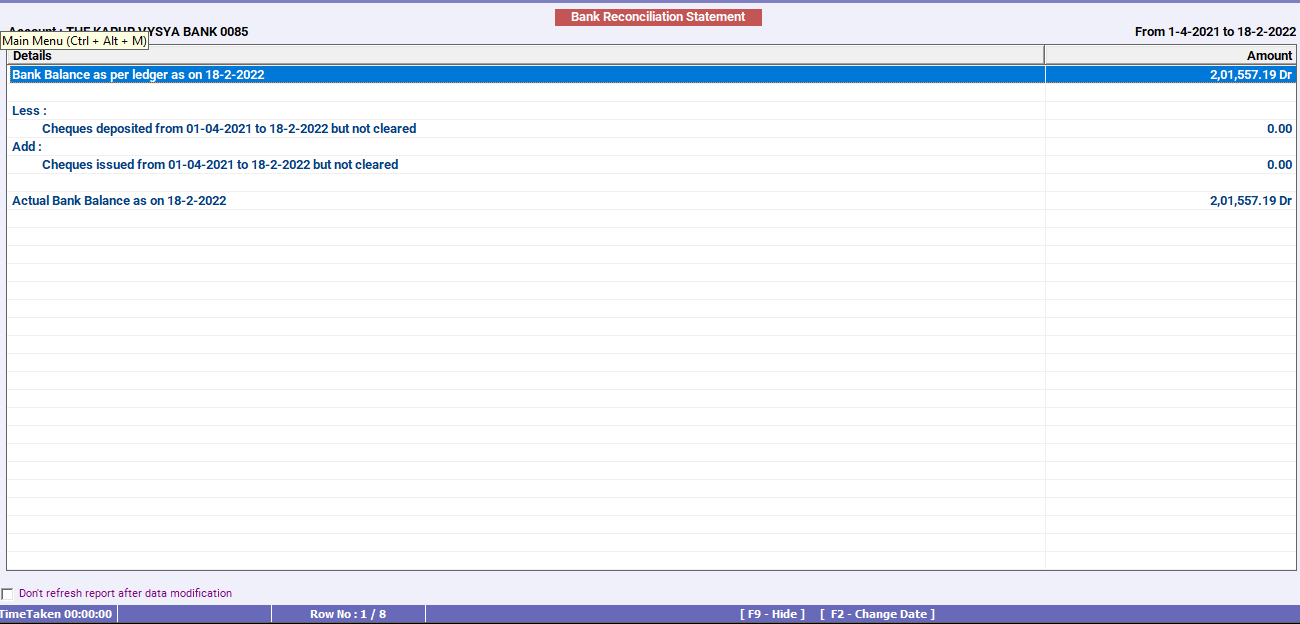The width and height of the screenshot is (1300, 624).
Task: Select the 0.00 amount for issued cheques
Action: tap(1281, 164)
